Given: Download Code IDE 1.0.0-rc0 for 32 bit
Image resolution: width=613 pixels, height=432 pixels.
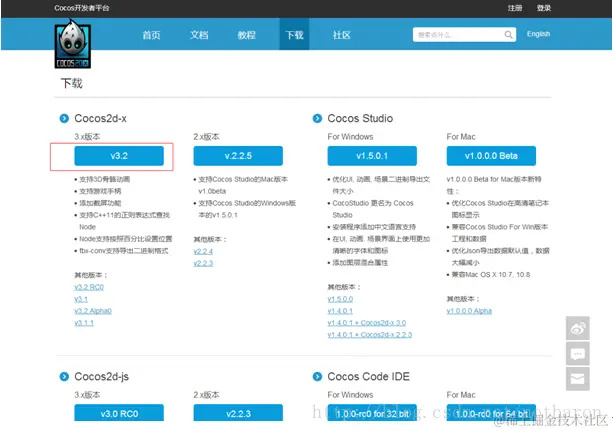Looking at the screenshot, I should click(x=372, y=413).
